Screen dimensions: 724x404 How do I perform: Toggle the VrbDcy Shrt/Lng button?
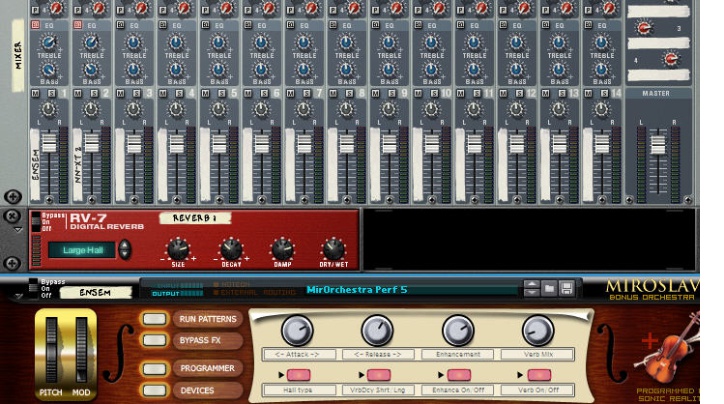coord(379,374)
